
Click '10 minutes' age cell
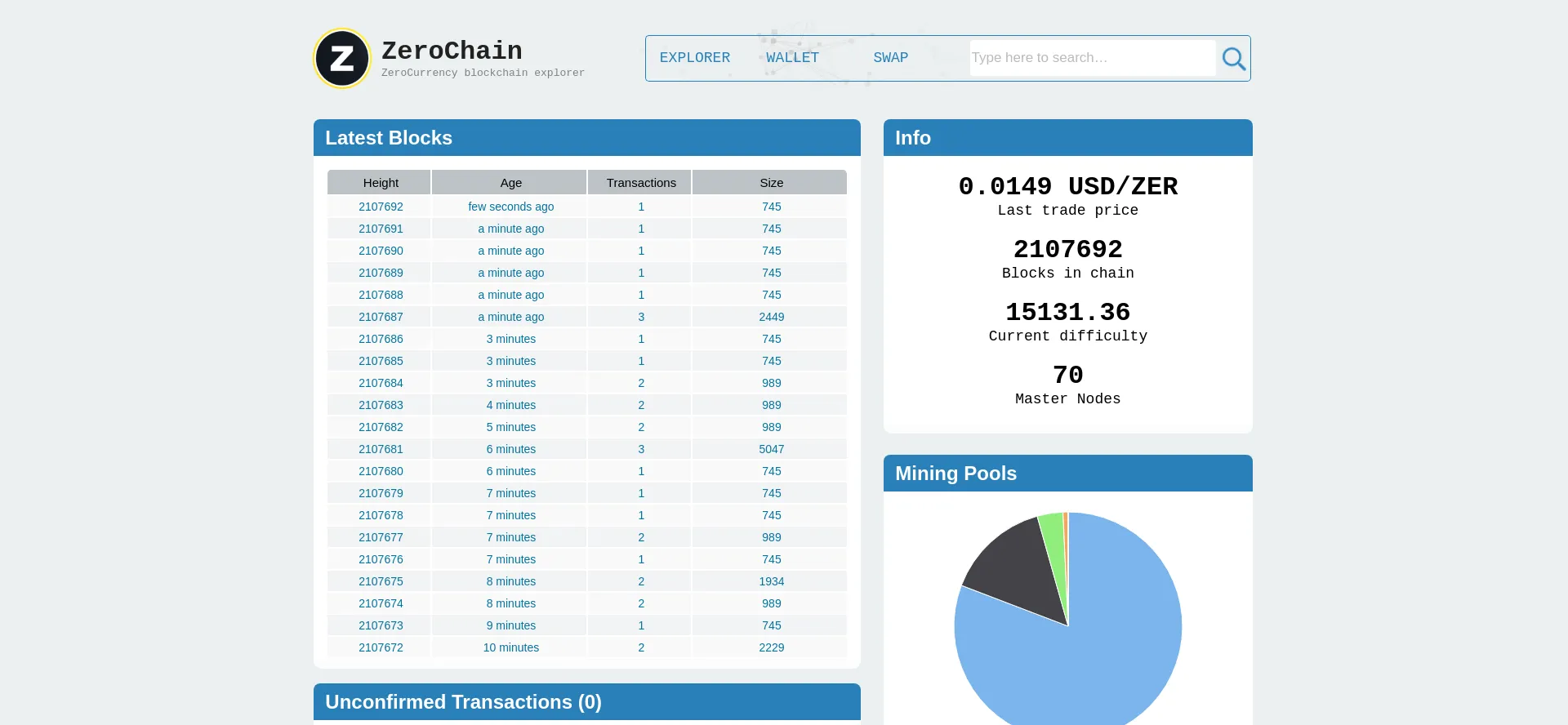511,647
